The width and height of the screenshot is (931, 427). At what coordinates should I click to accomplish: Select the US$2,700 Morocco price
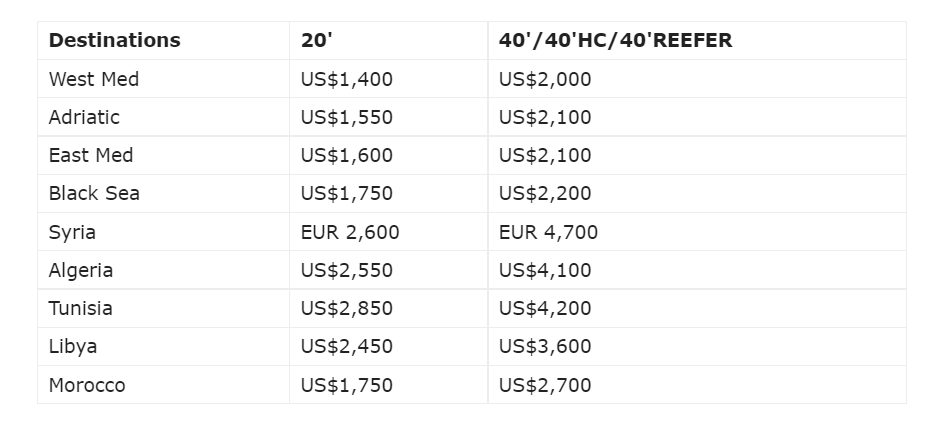[545, 385]
